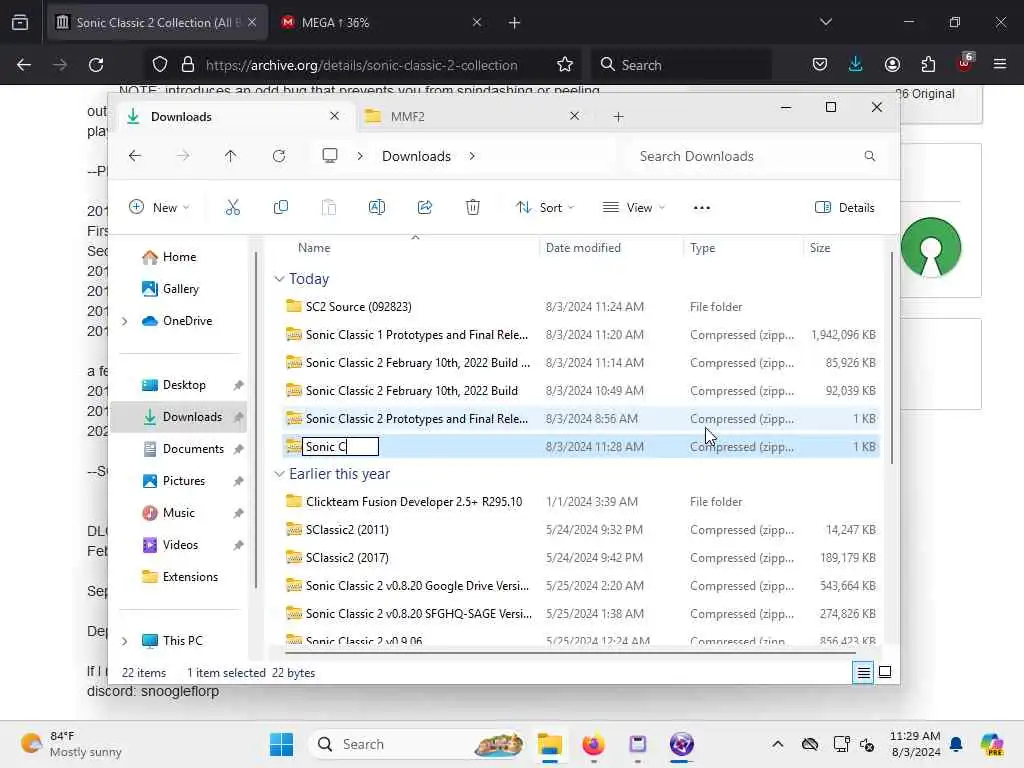Close the MMF2 Explorer tab
1024x768 pixels.
click(574, 116)
